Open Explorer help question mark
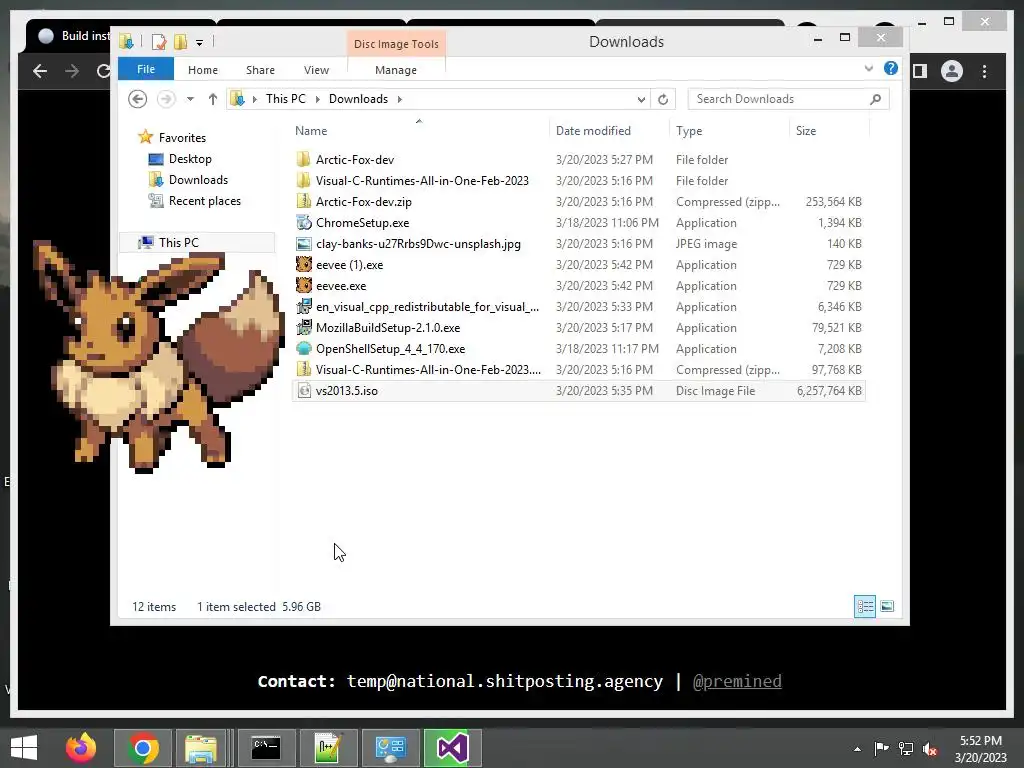 coord(890,68)
